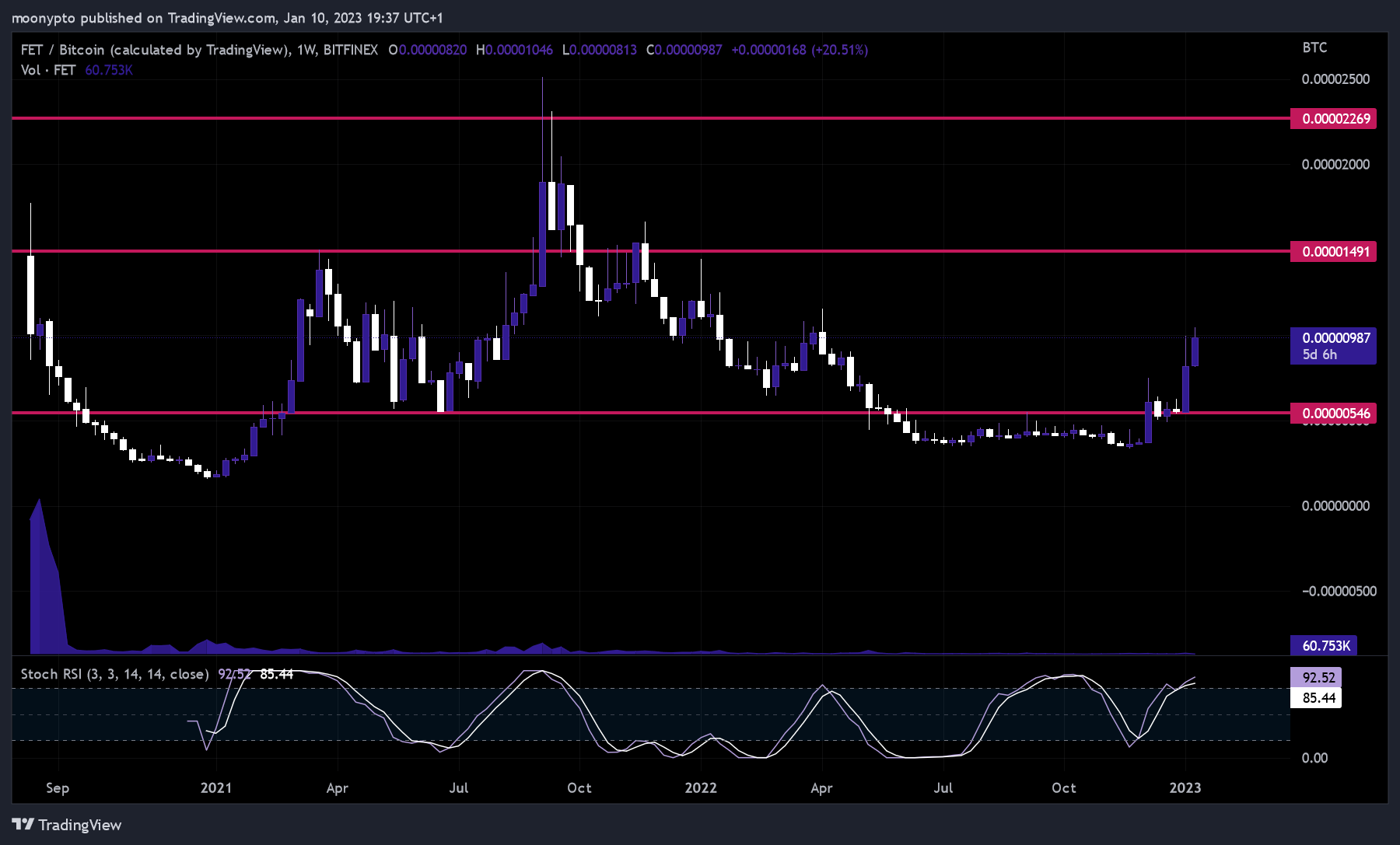Click the open value O0.00000820
This screenshot has width=1400, height=845.
click(428, 50)
